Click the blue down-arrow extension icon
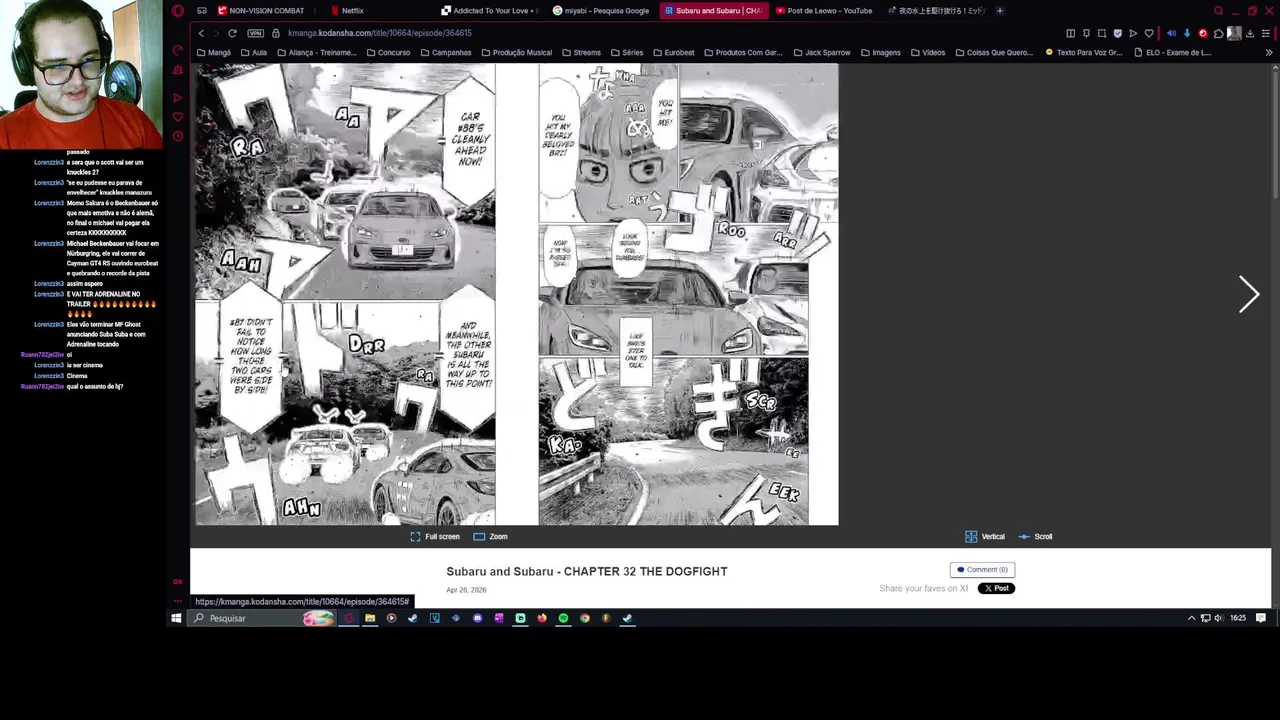Image resolution: width=1280 pixels, height=720 pixels. point(1187,33)
